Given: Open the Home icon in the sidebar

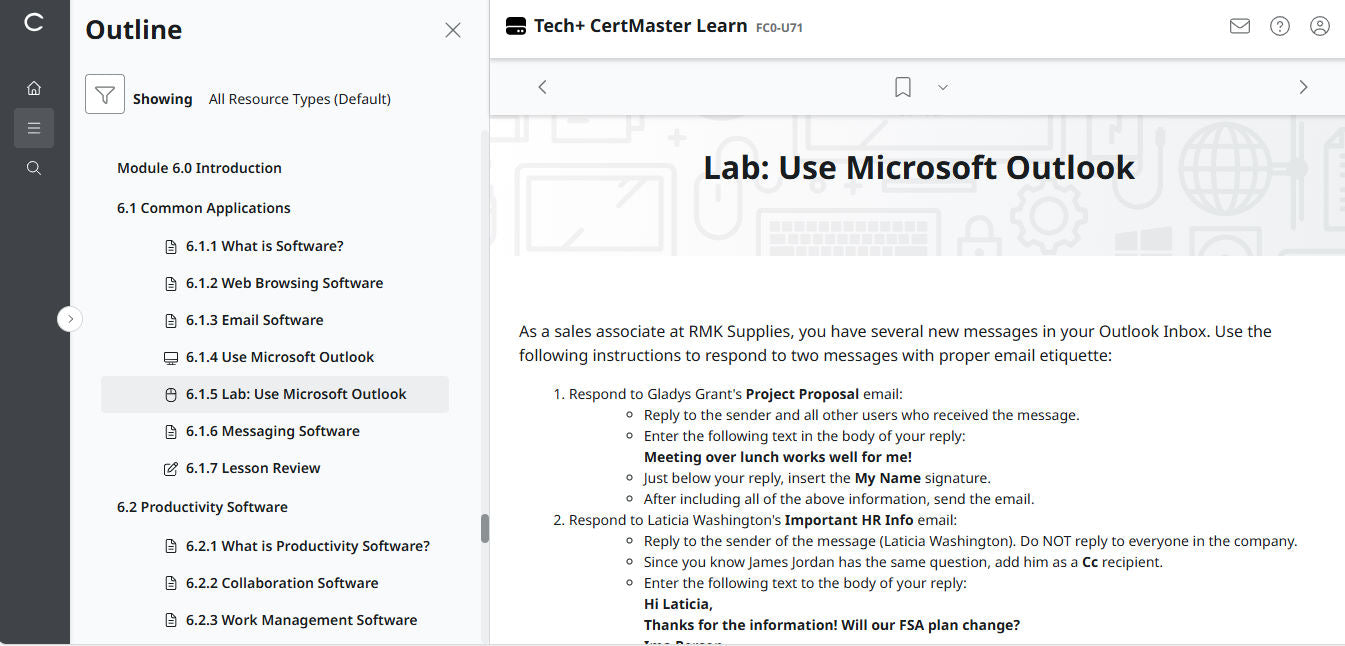Looking at the screenshot, I should (34, 88).
